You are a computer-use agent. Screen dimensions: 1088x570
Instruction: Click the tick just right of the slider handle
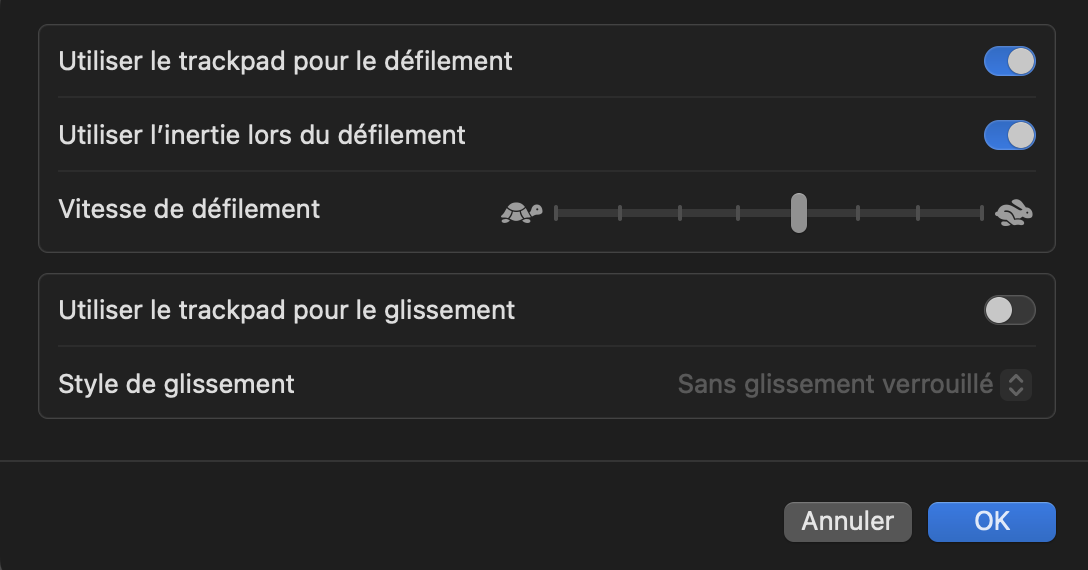(858, 212)
